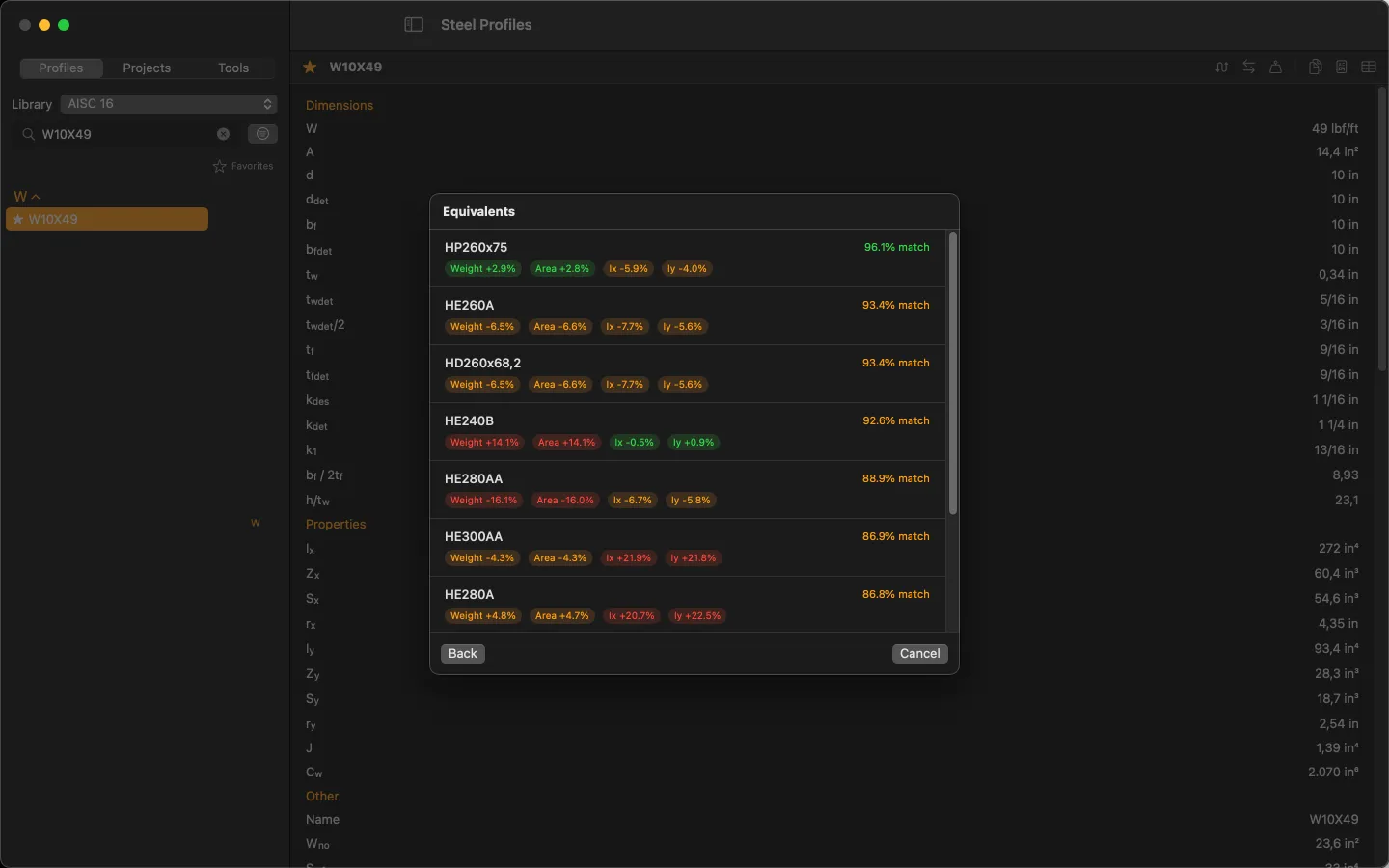Switch to the Projects tab
Image resolution: width=1389 pixels, height=868 pixels.
point(147,68)
